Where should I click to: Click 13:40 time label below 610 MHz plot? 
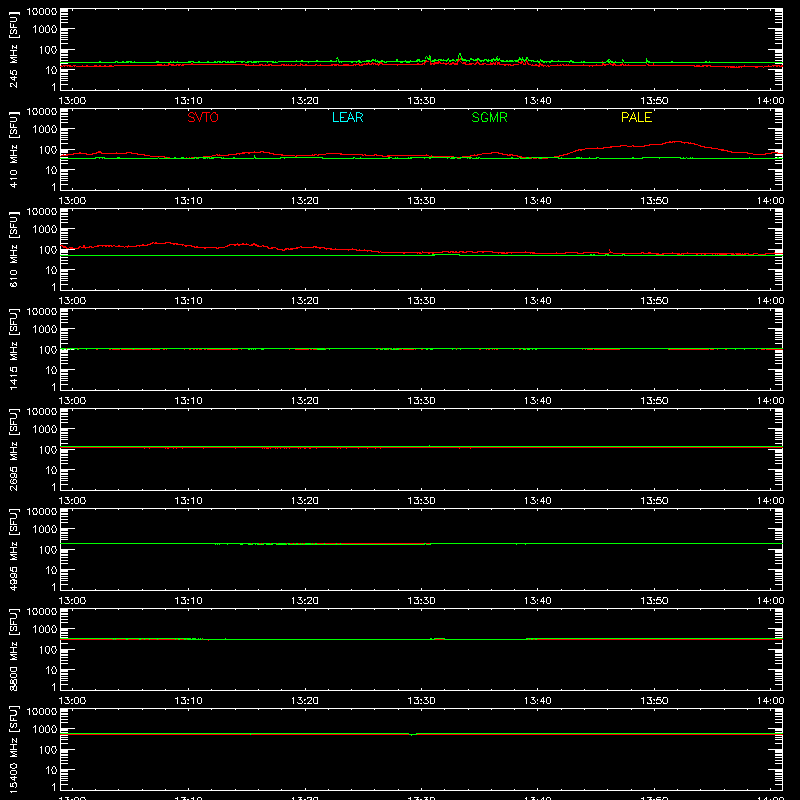click(538, 301)
